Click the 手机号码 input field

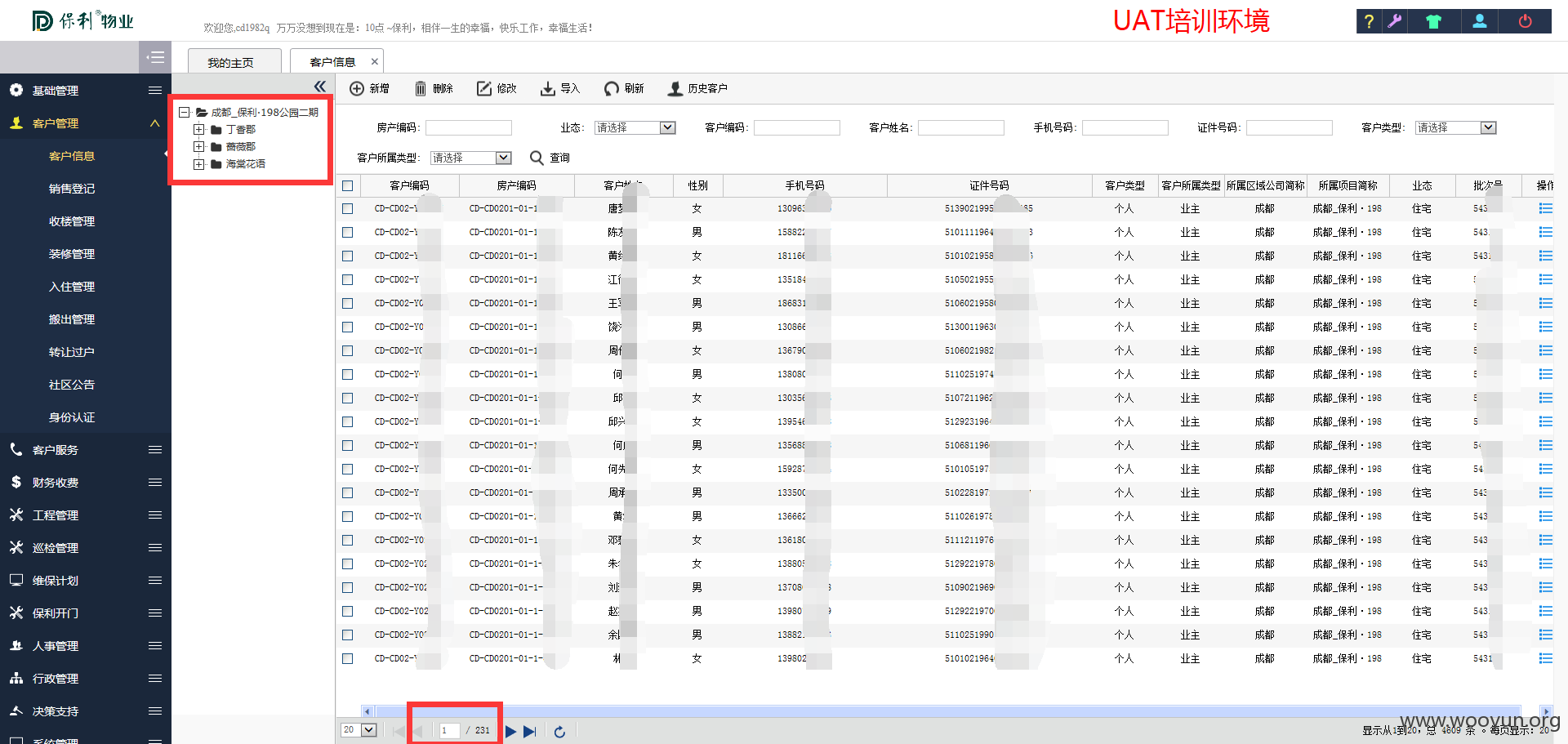[1125, 127]
